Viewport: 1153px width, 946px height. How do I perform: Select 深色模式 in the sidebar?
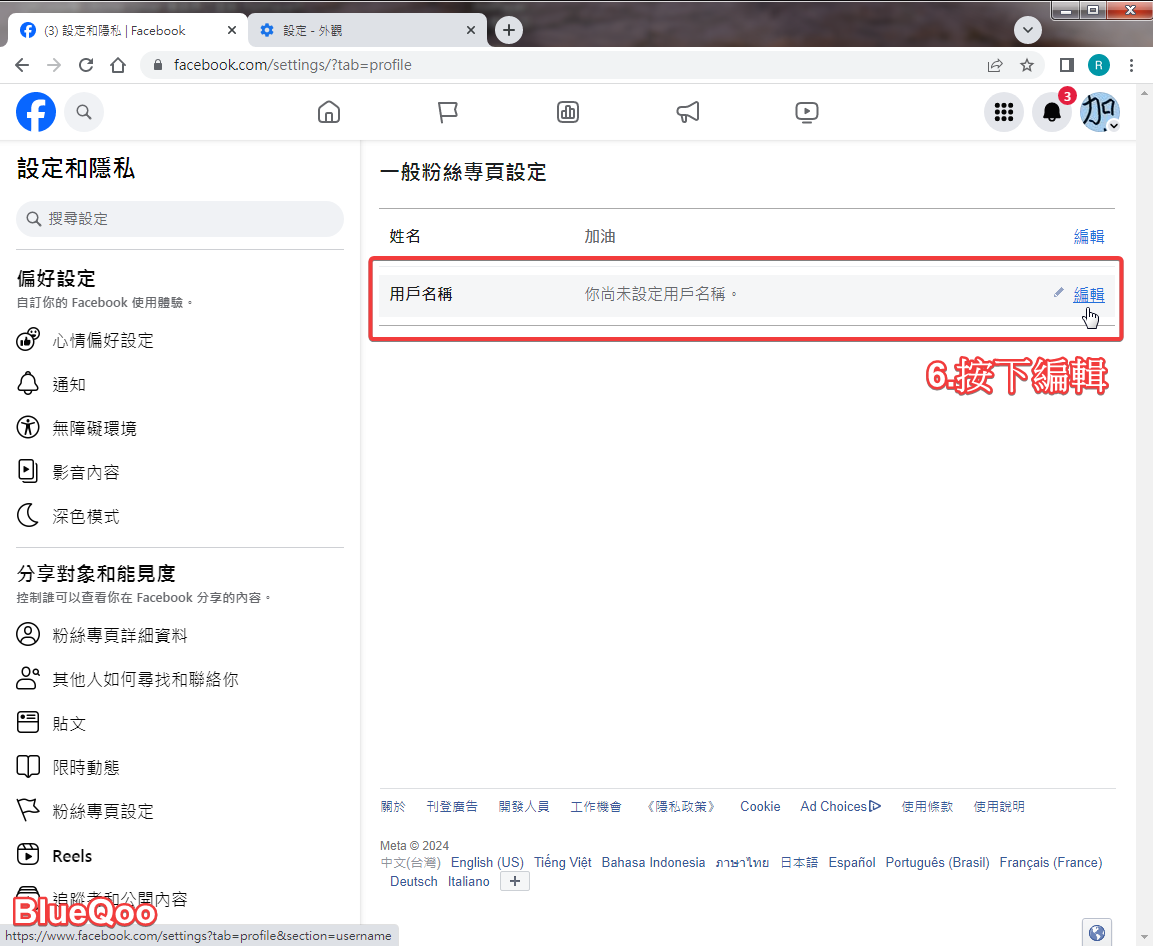point(86,516)
